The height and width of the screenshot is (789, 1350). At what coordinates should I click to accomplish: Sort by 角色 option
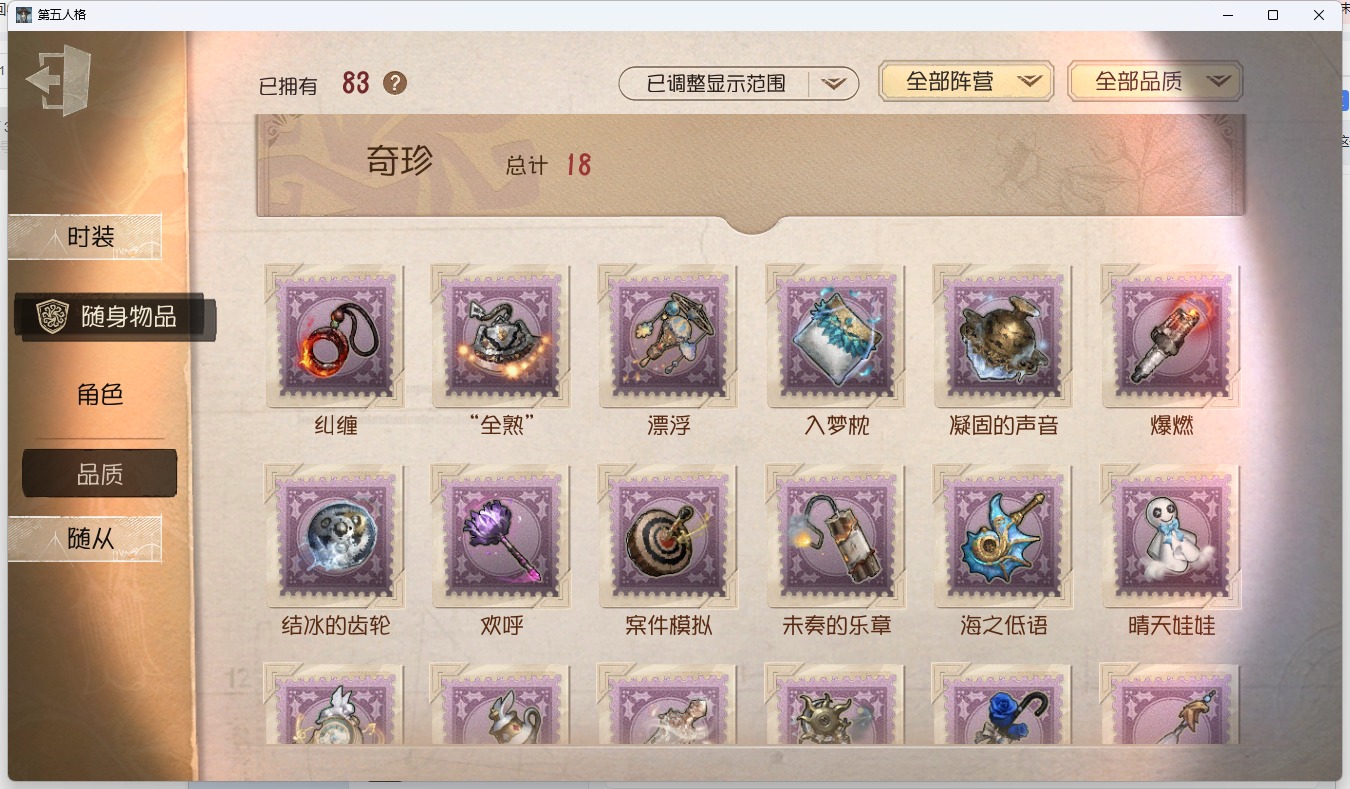click(100, 395)
